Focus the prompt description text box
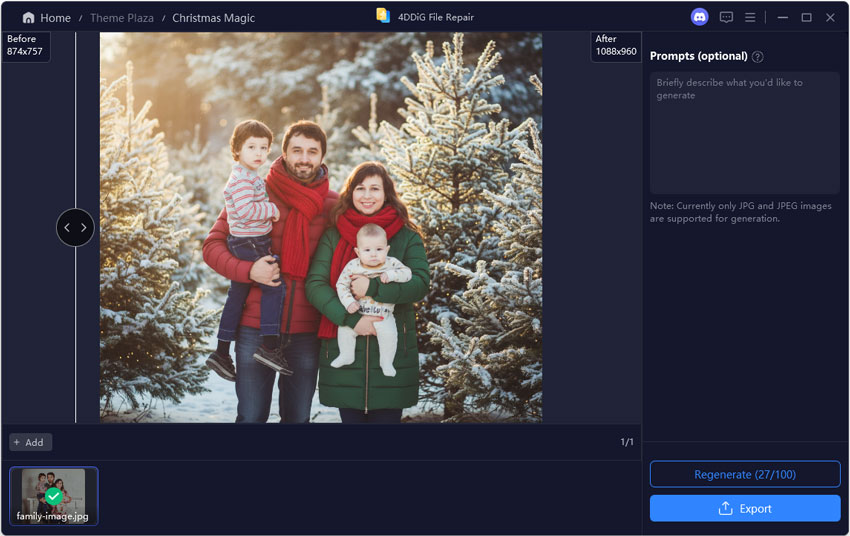 click(x=744, y=133)
